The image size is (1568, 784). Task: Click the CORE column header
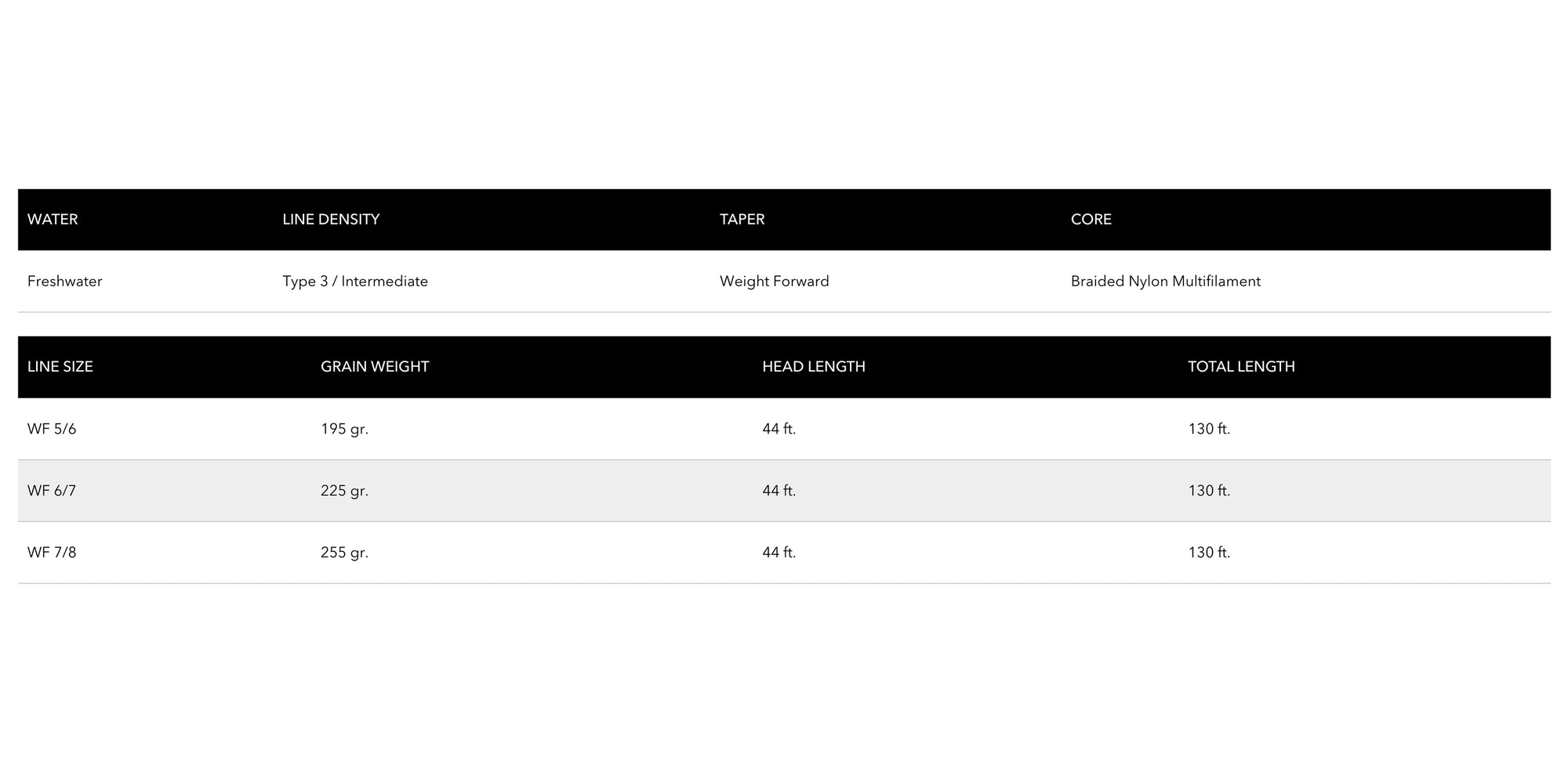point(1091,220)
